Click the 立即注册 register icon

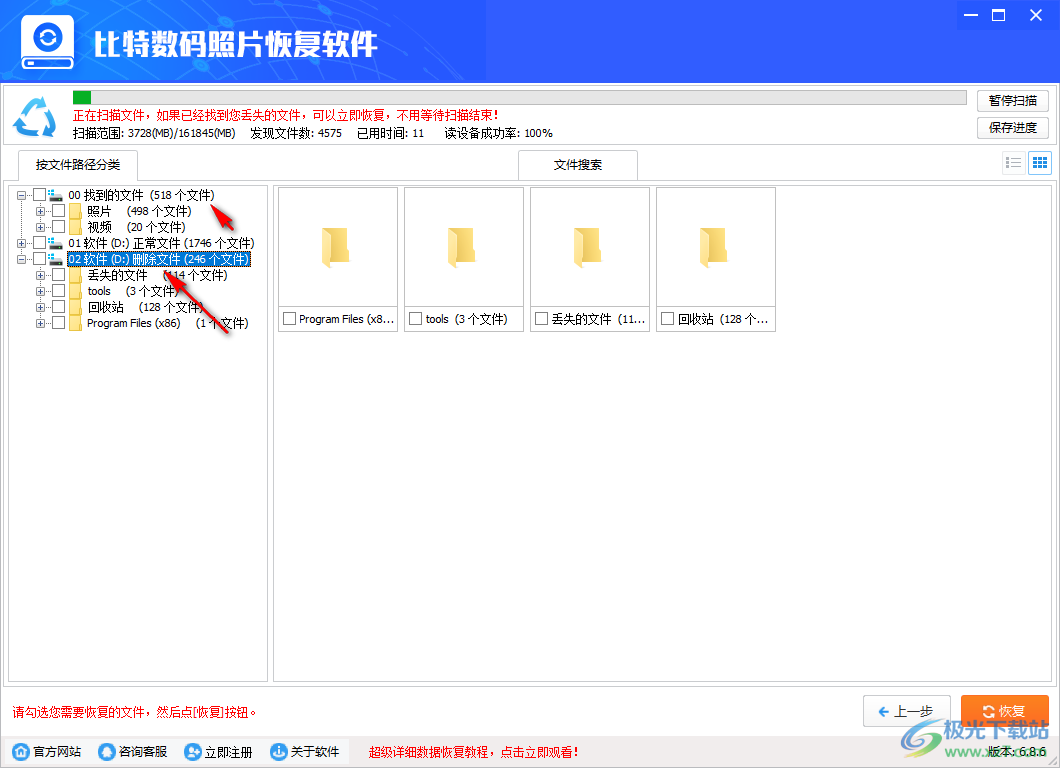[x=190, y=751]
